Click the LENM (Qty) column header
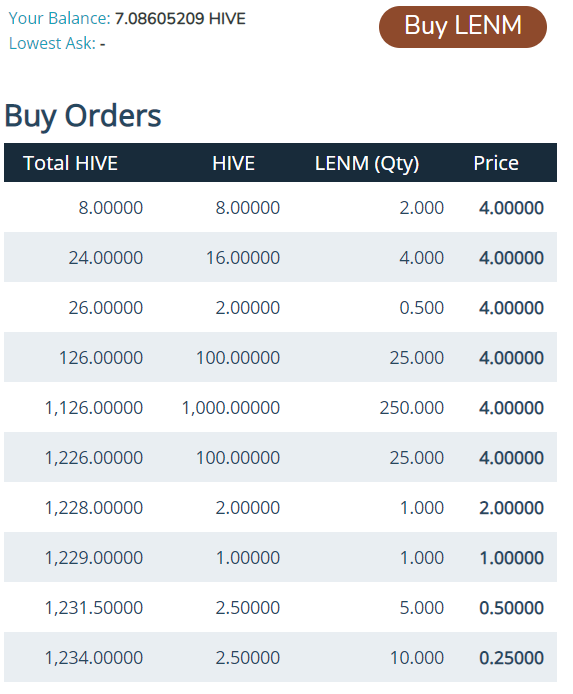The width and height of the screenshot is (573, 694). [367, 163]
